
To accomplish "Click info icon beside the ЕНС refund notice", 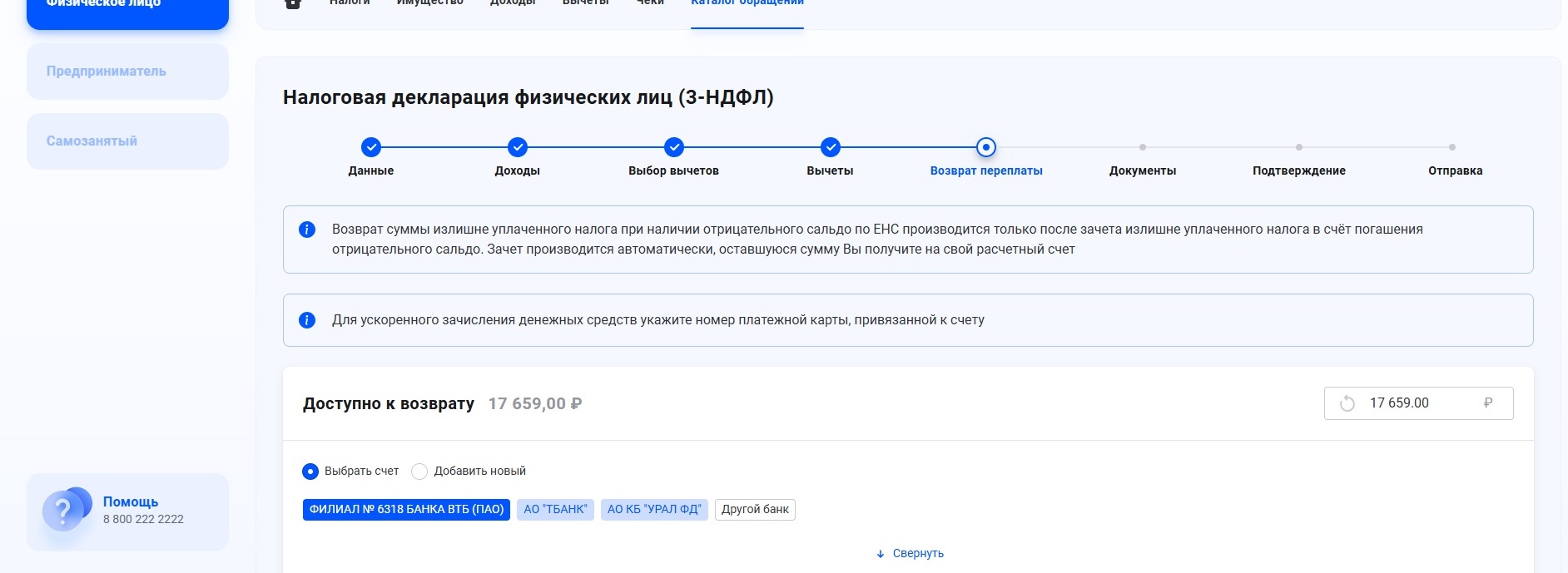I will pyautogui.click(x=307, y=230).
